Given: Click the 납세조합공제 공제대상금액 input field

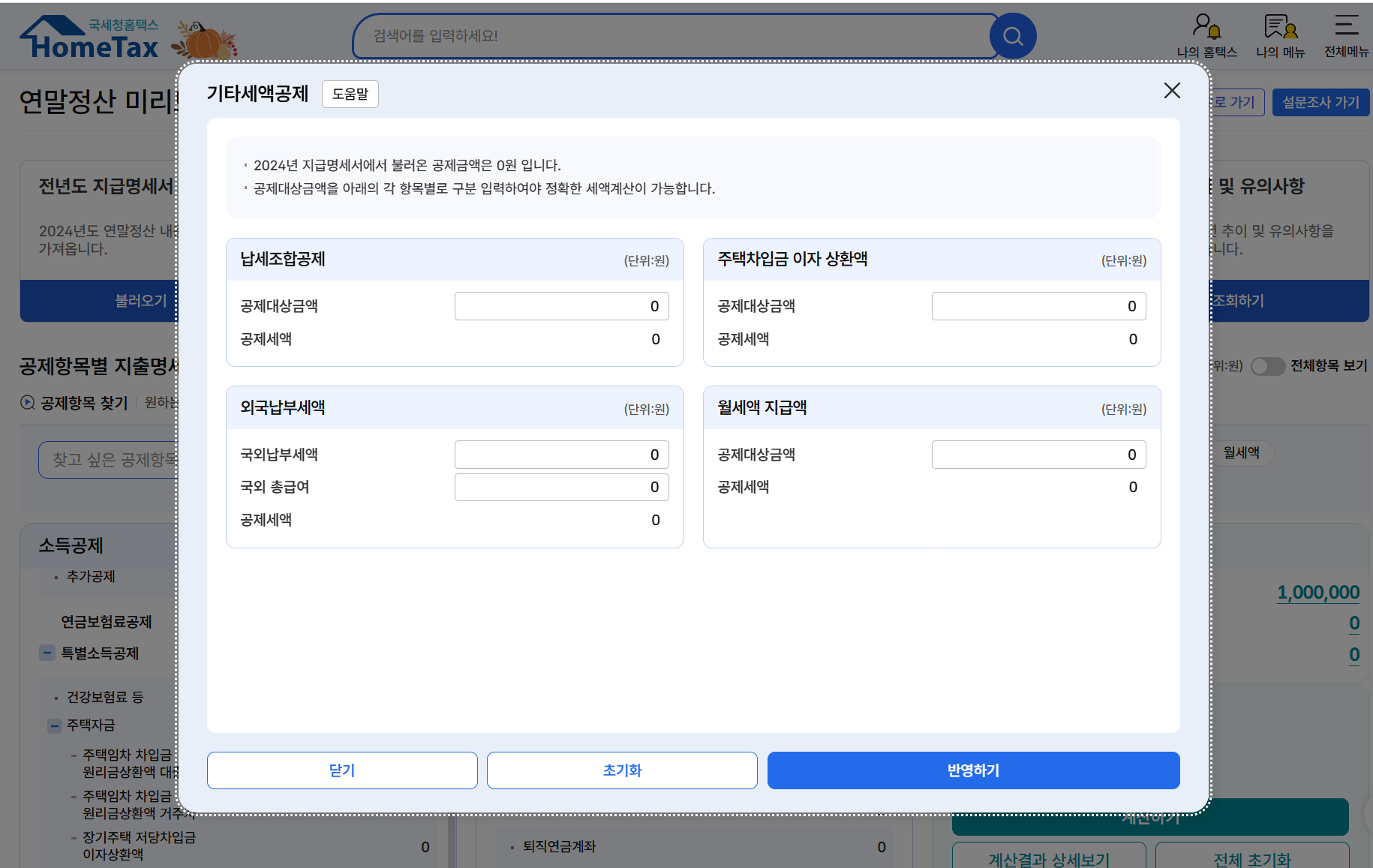Looking at the screenshot, I should [561, 305].
